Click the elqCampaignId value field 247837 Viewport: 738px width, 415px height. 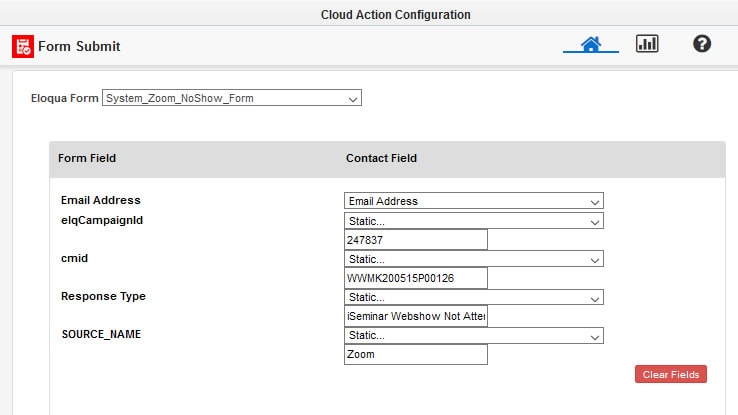[x=415, y=240]
